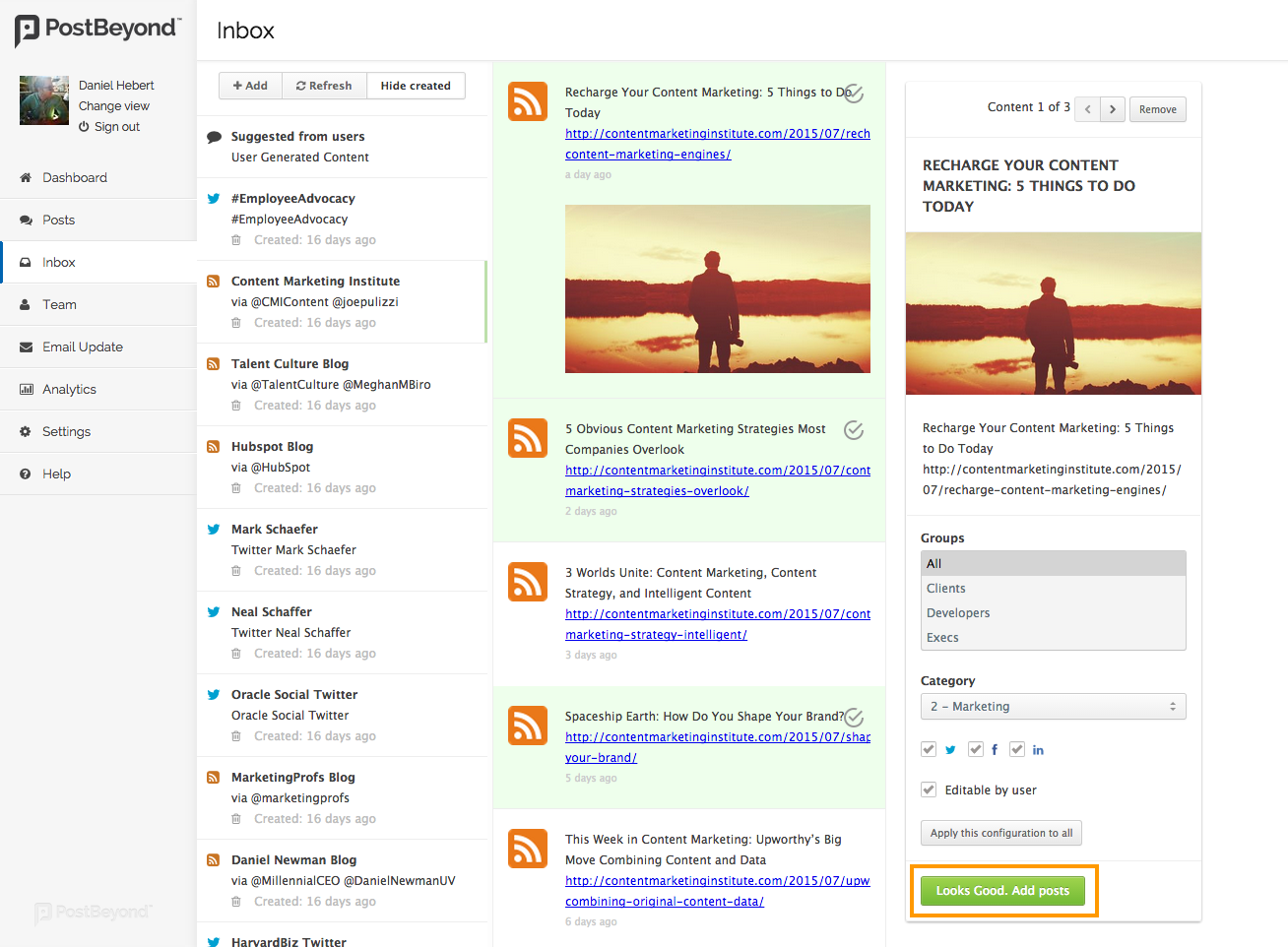The width and height of the screenshot is (1288, 947).
Task: Click the RSS feed icon for Hubspot Blog
Action: pyautogui.click(x=213, y=446)
